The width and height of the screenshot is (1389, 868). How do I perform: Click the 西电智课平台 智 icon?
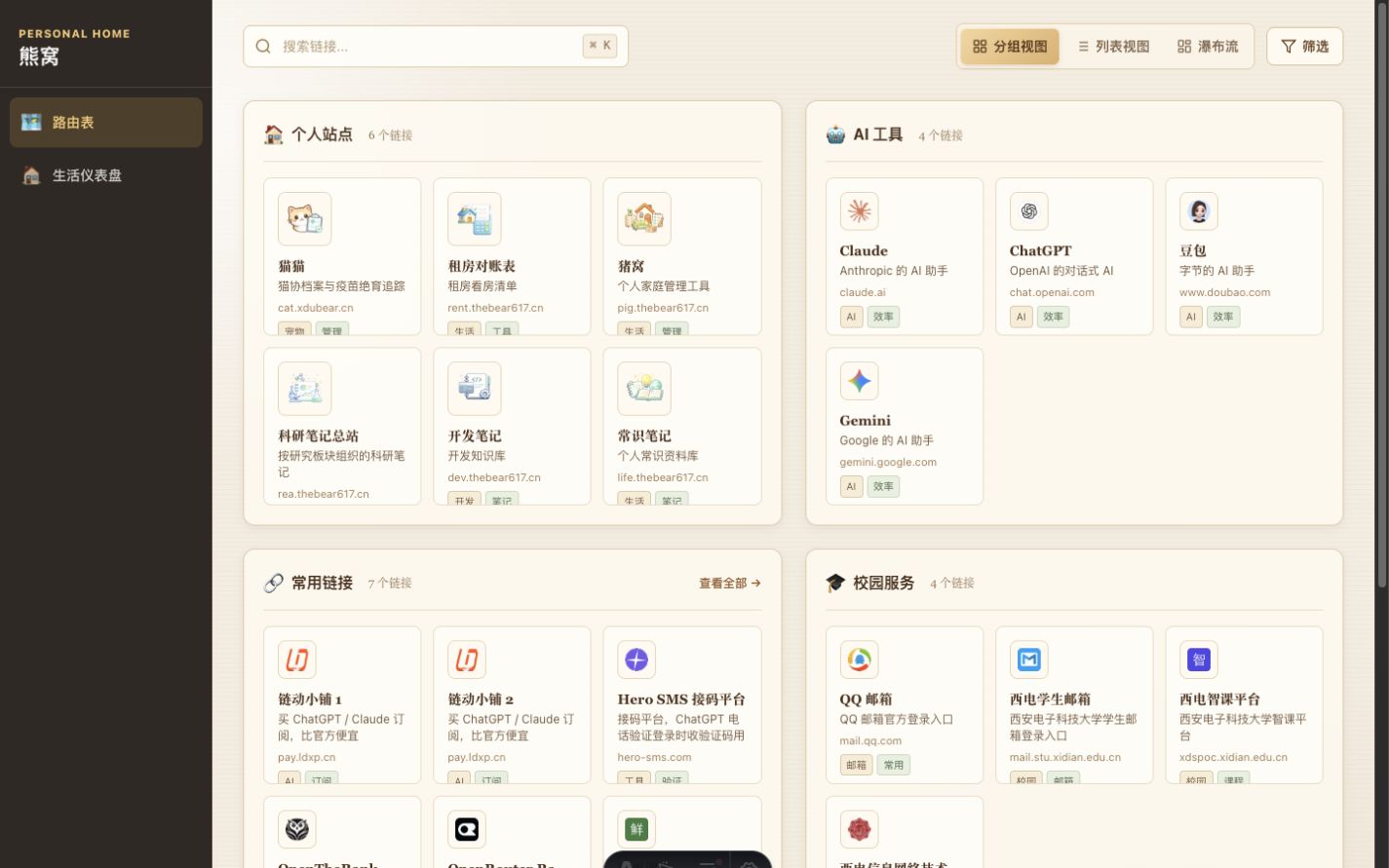1199,660
